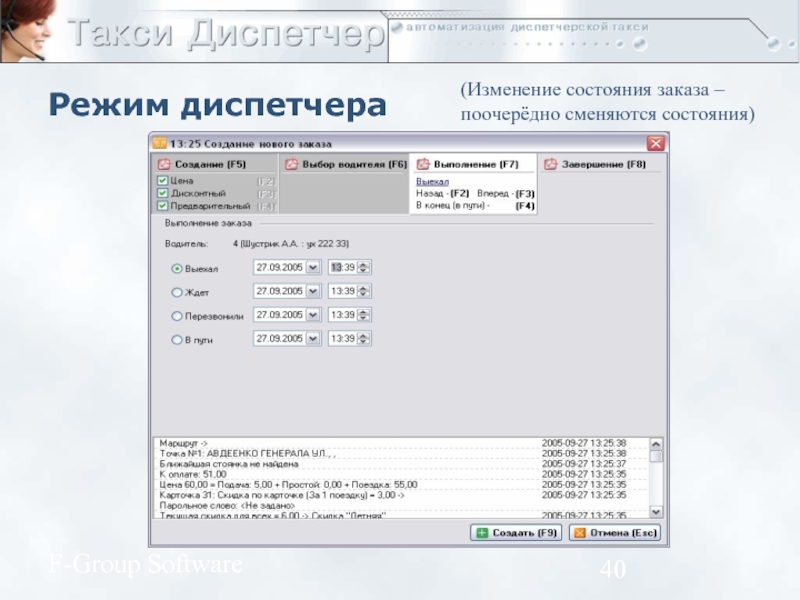Toggle the Дисконтный checkbox
This screenshot has width=800, height=600.
click(x=163, y=193)
